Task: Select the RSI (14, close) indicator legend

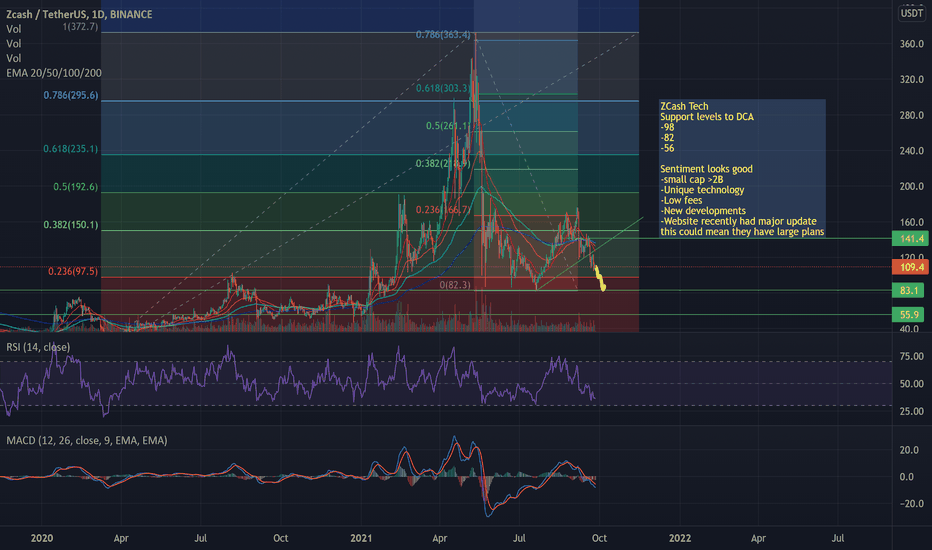Action: pos(38,347)
